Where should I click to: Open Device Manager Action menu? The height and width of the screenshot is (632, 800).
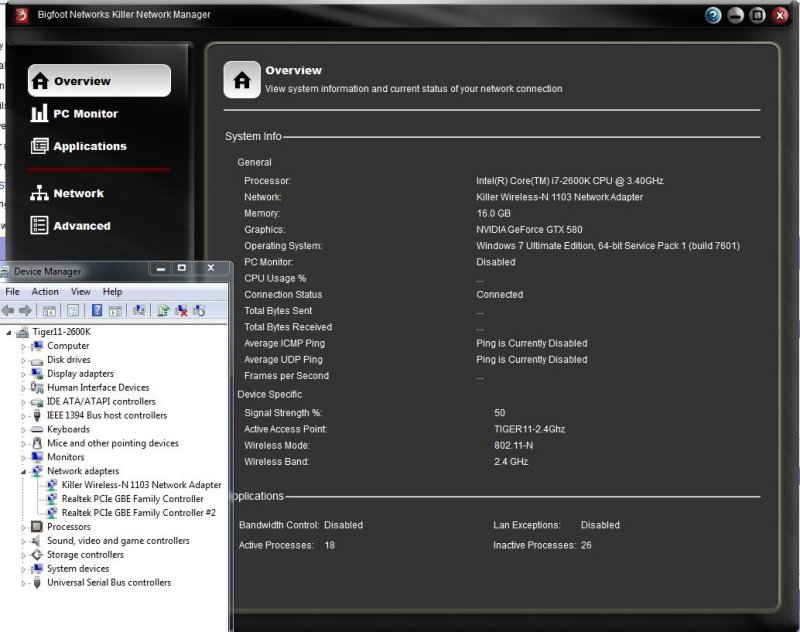click(45, 291)
